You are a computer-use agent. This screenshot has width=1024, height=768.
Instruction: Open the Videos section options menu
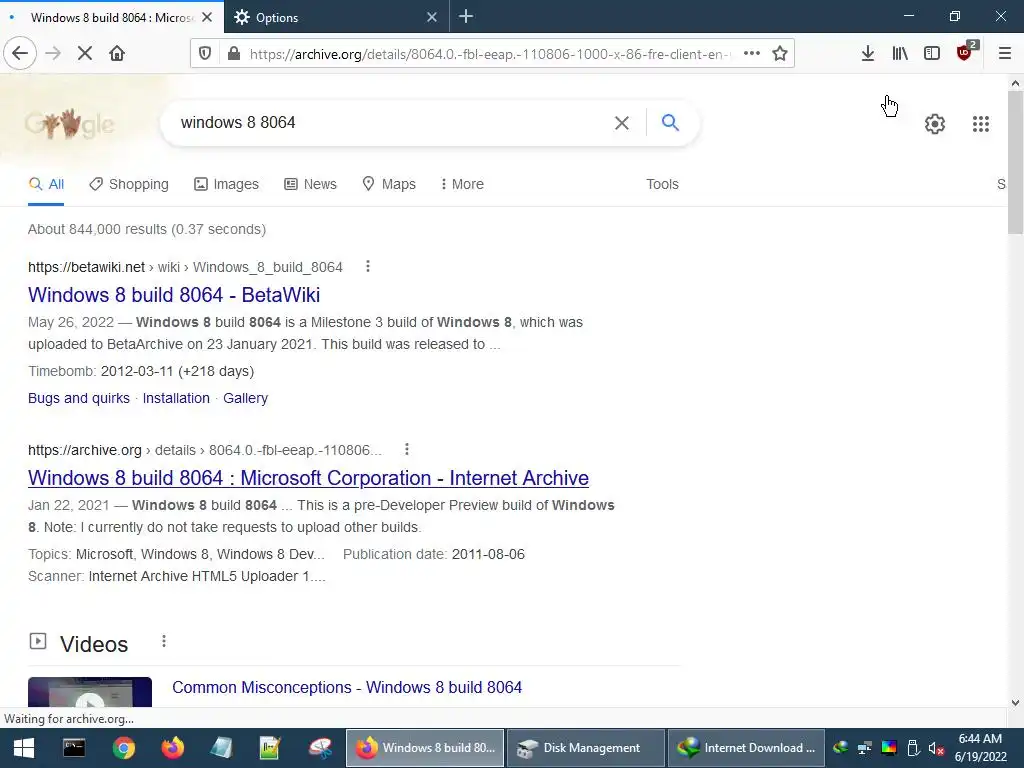(164, 641)
